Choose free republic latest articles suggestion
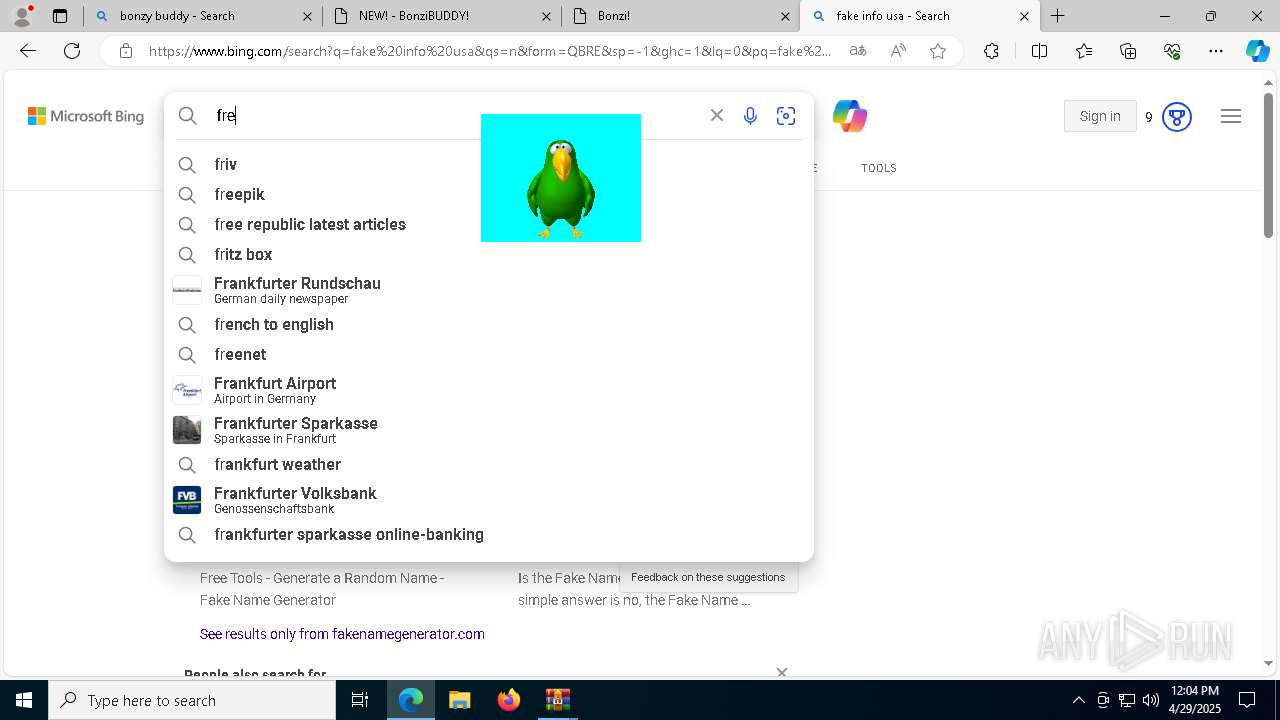1280x720 pixels. (489, 224)
